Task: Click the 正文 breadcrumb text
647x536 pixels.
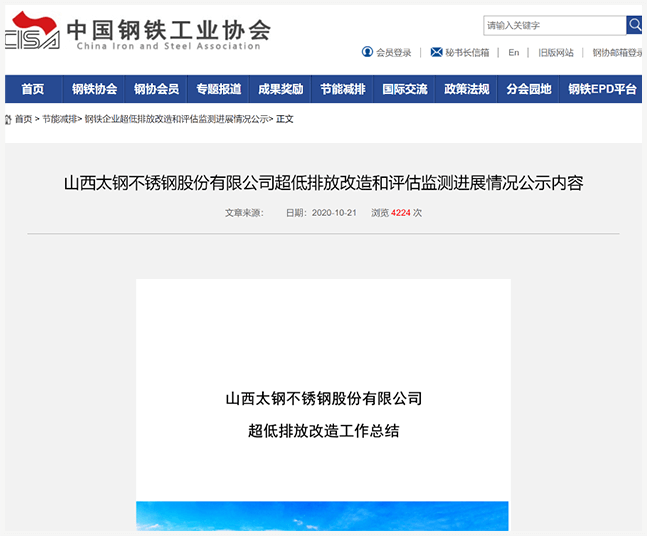Action: coord(285,119)
